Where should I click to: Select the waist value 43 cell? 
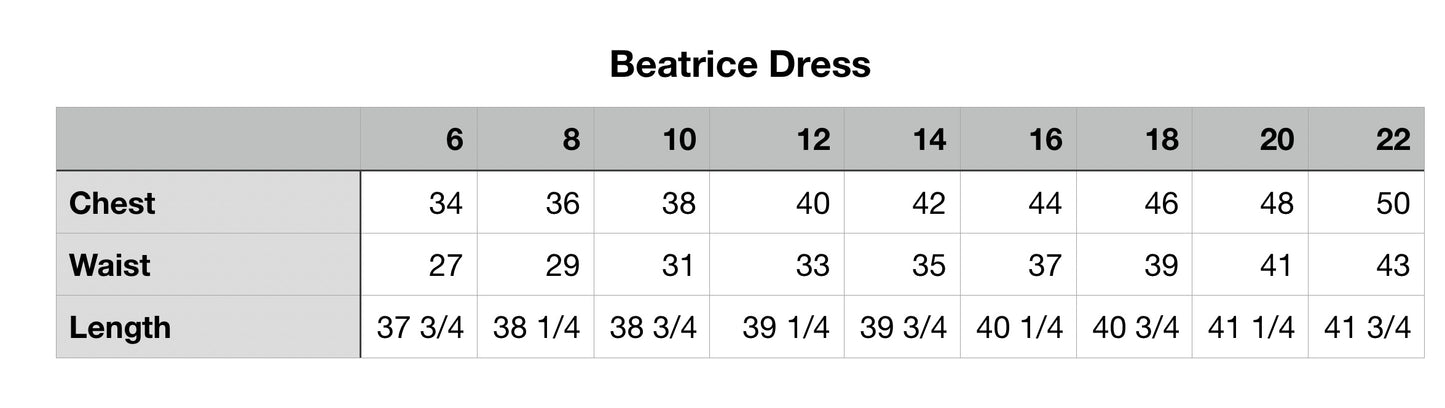point(1392,265)
